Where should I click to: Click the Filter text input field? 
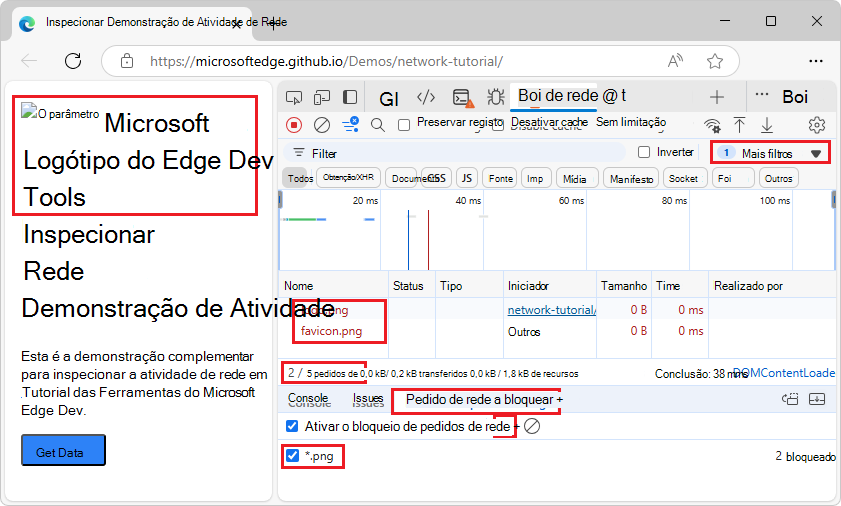(460, 153)
